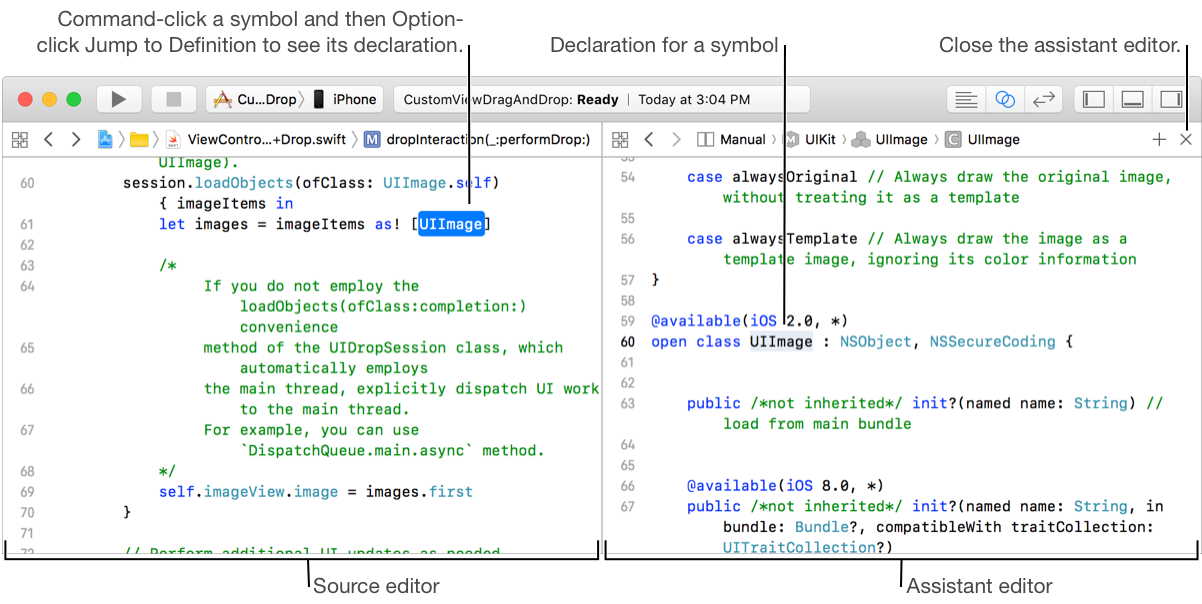1202x604 pixels.
Task: Go forward in the source editor history
Action: (76, 139)
